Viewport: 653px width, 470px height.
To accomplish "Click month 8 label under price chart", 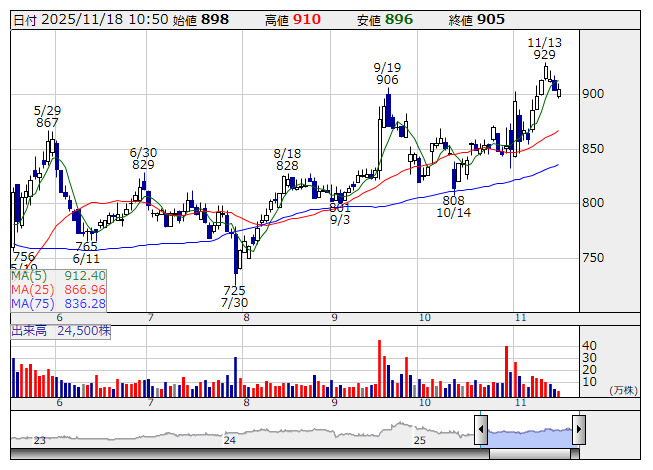I will click(247, 318).
